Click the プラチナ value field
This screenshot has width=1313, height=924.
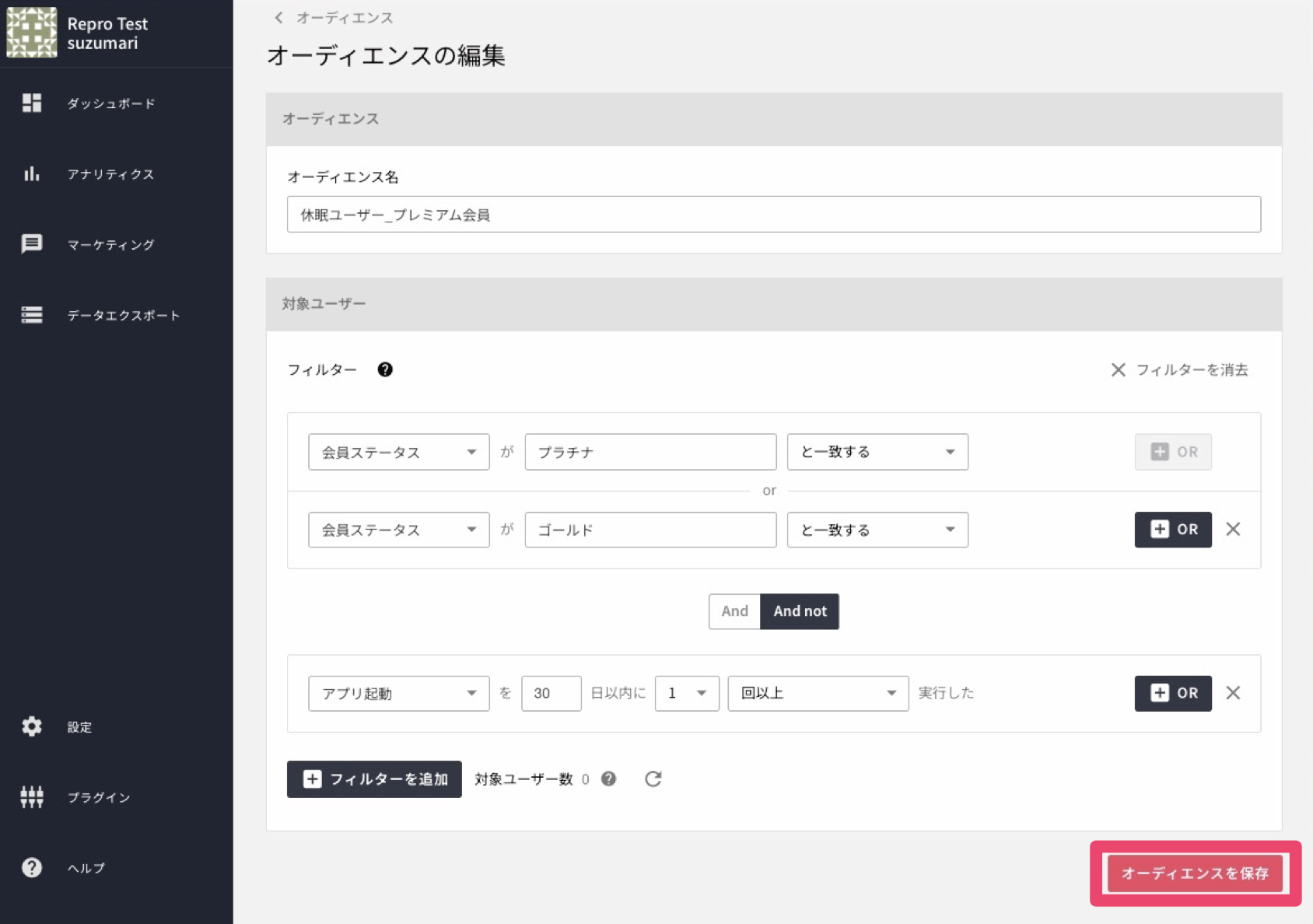point(650,452)
